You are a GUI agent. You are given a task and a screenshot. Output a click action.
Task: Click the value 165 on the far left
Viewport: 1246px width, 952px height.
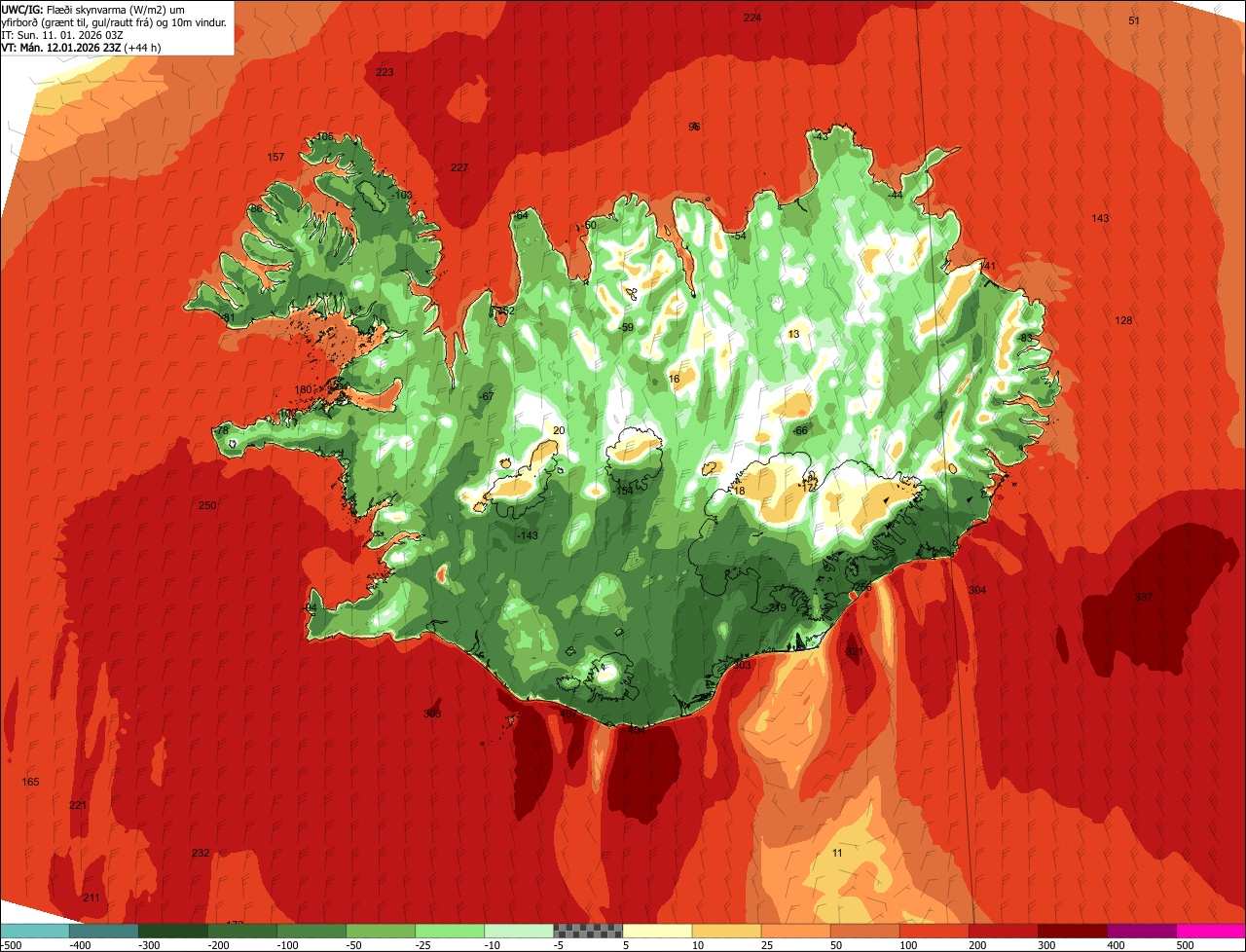pos(30,782)
